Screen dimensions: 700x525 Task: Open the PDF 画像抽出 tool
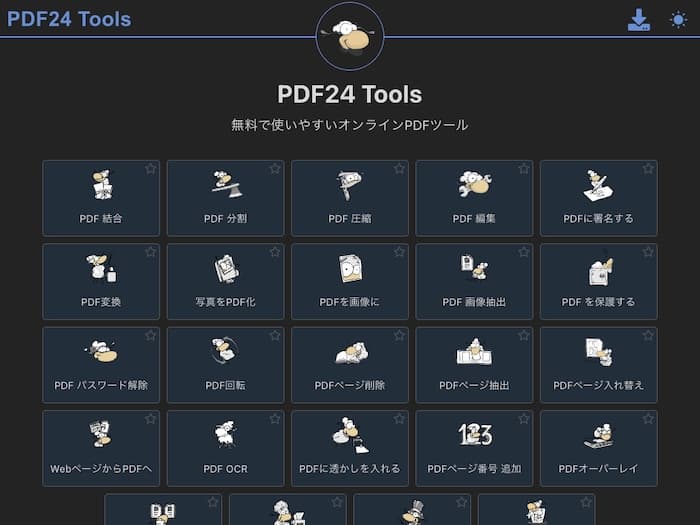click(474, 282)
